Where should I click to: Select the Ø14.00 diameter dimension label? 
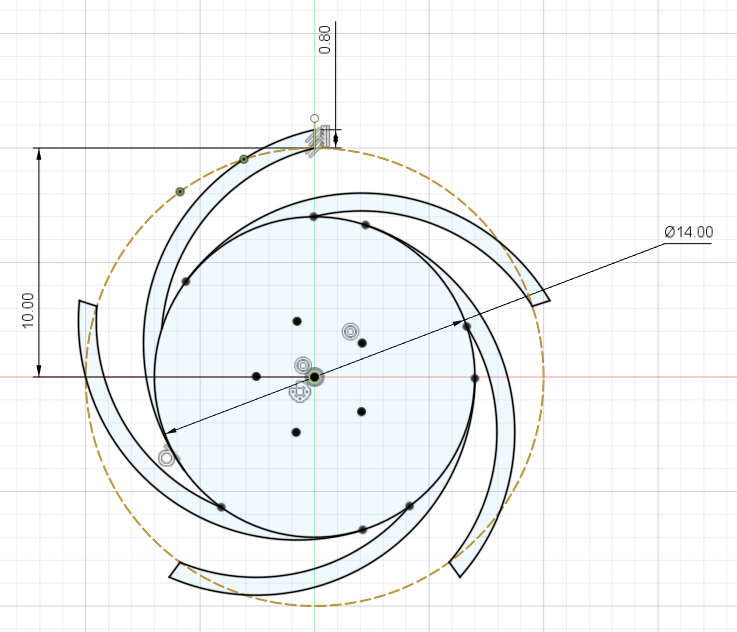[x=689, y=232]
